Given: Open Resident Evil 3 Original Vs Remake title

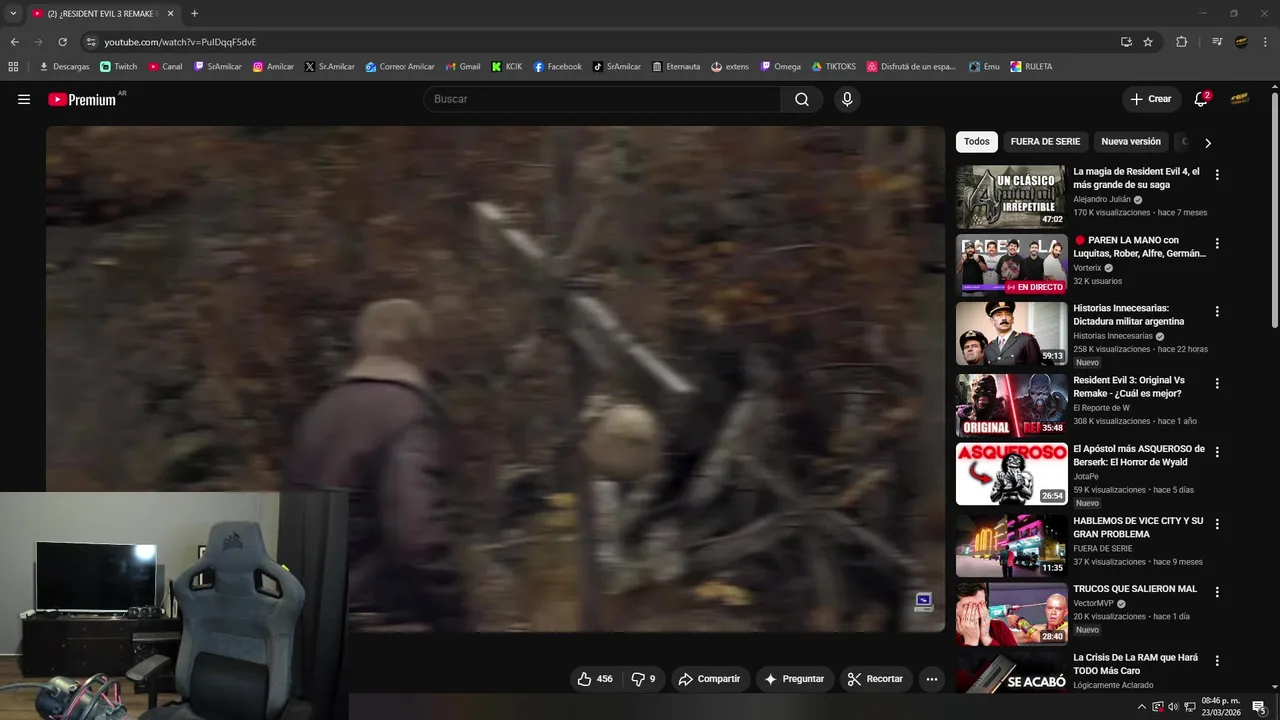Looking at the screenshot, I should tap(1129, 387).
